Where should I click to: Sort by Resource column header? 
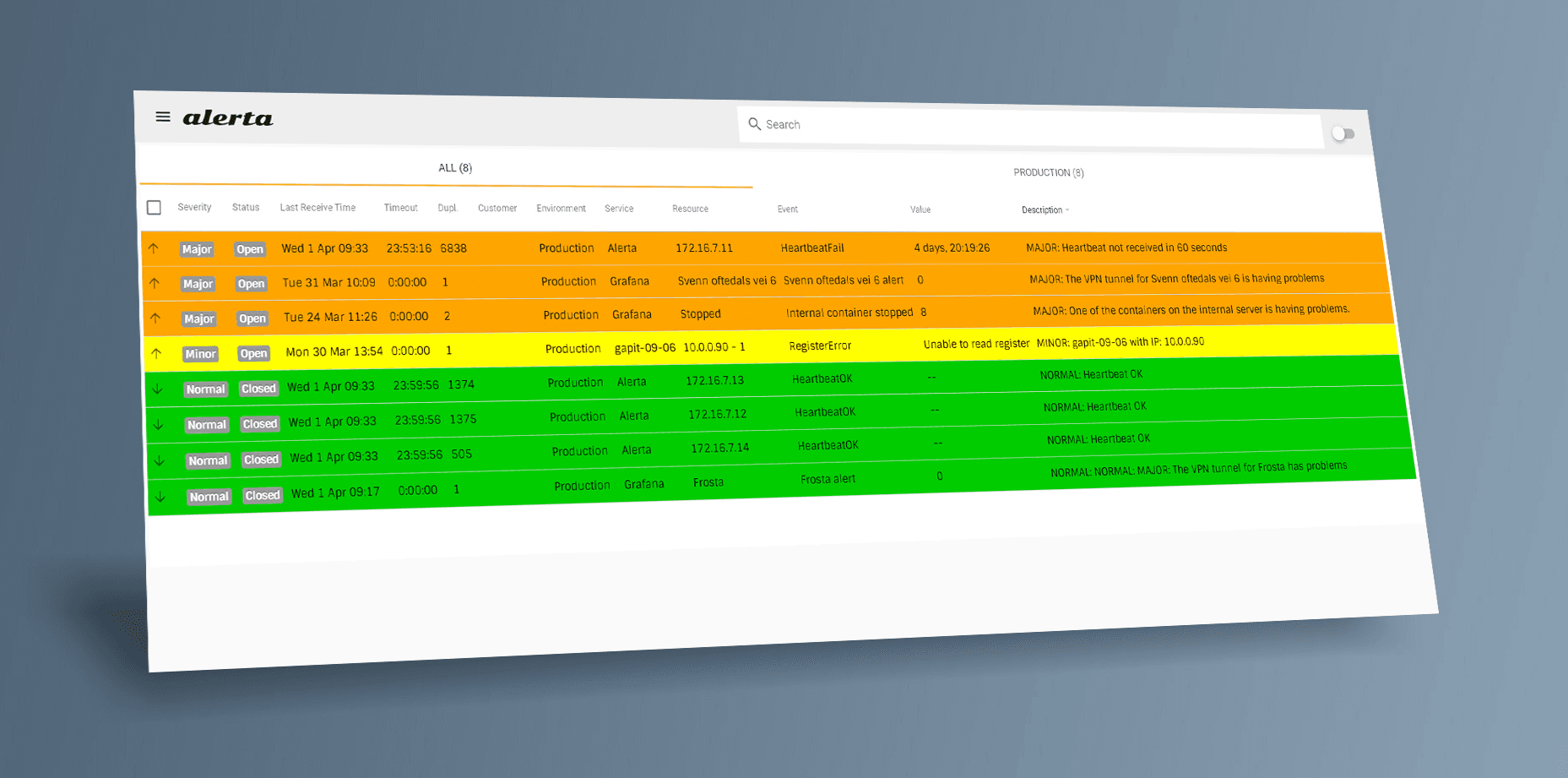coord(690,209)
